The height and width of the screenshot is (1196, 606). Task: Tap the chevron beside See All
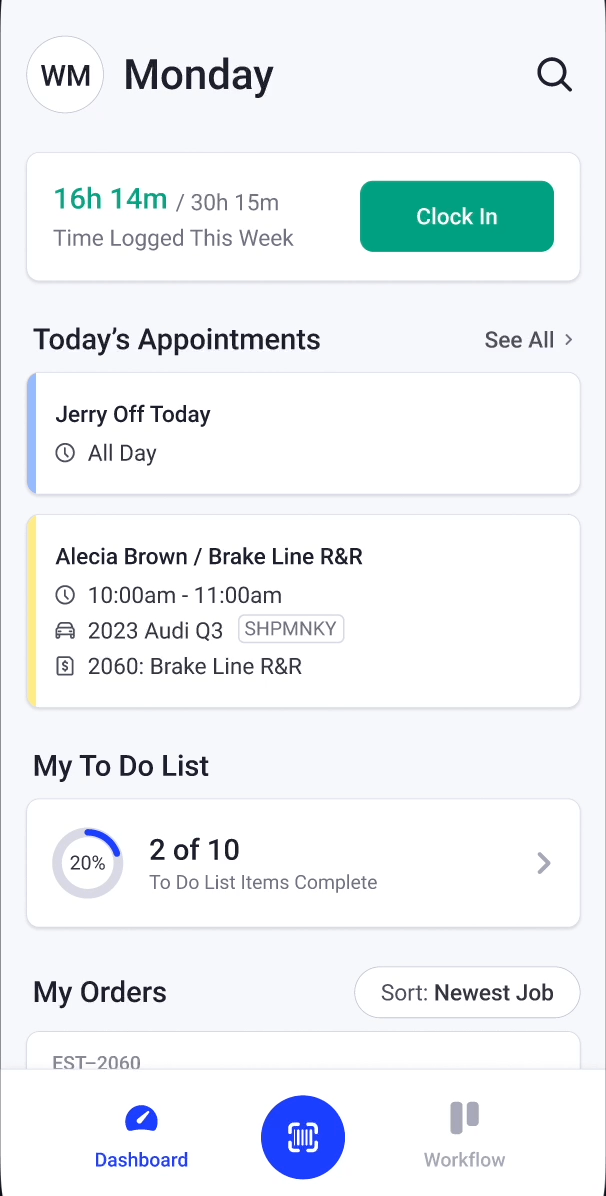tap(569, 340)
